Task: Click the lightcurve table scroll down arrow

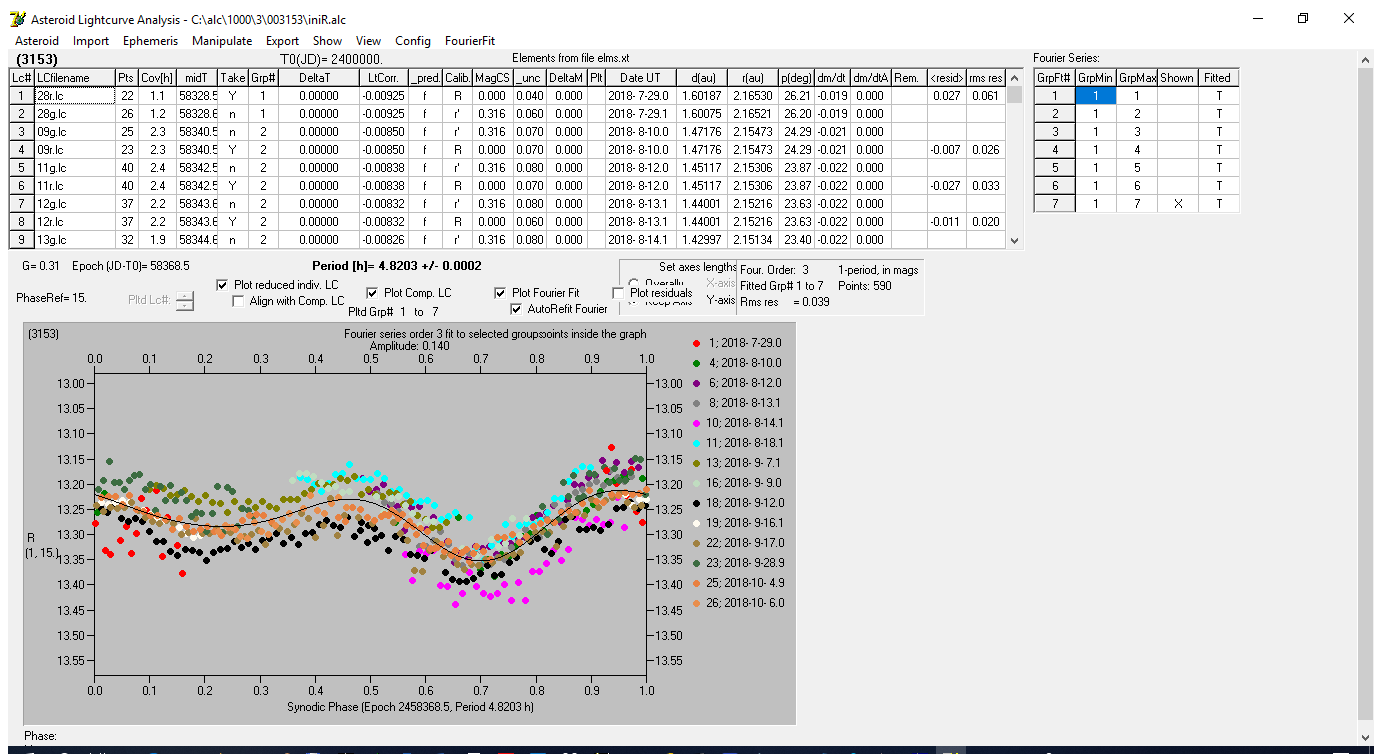Action: click(x=1016, y=241)
